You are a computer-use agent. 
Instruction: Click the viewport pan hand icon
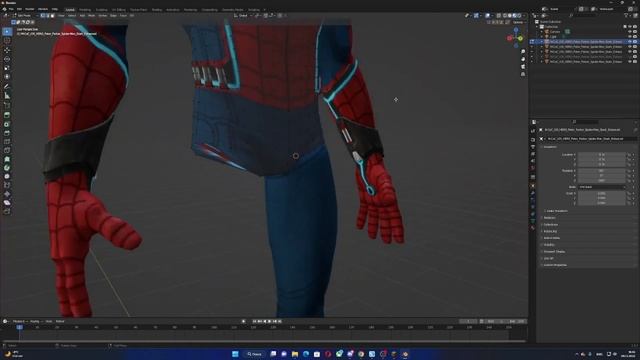pyautogui.click(x=523, y=59)
